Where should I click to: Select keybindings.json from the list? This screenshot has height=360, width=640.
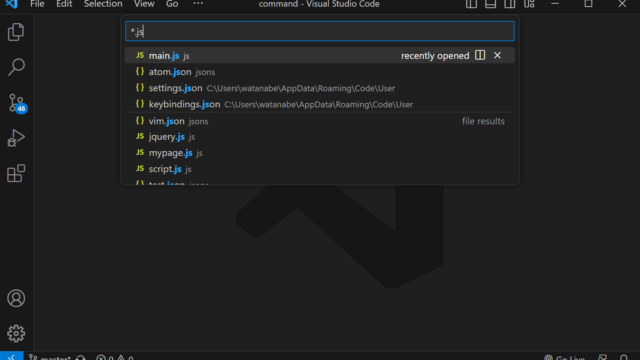[x=320, y=104]
